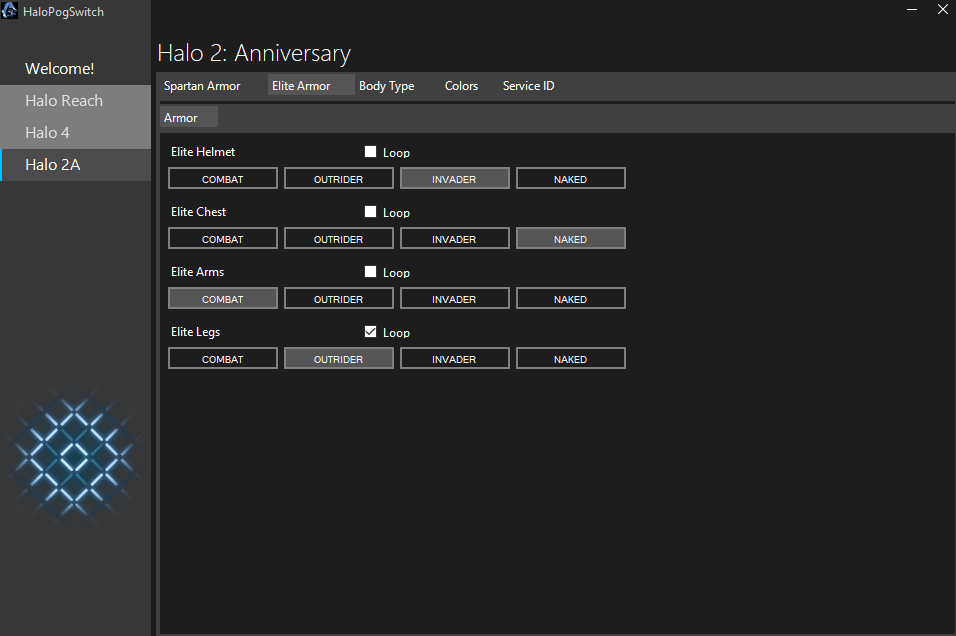Click the Elite Arms label
The image size is (956, 636).
[198, 272]
